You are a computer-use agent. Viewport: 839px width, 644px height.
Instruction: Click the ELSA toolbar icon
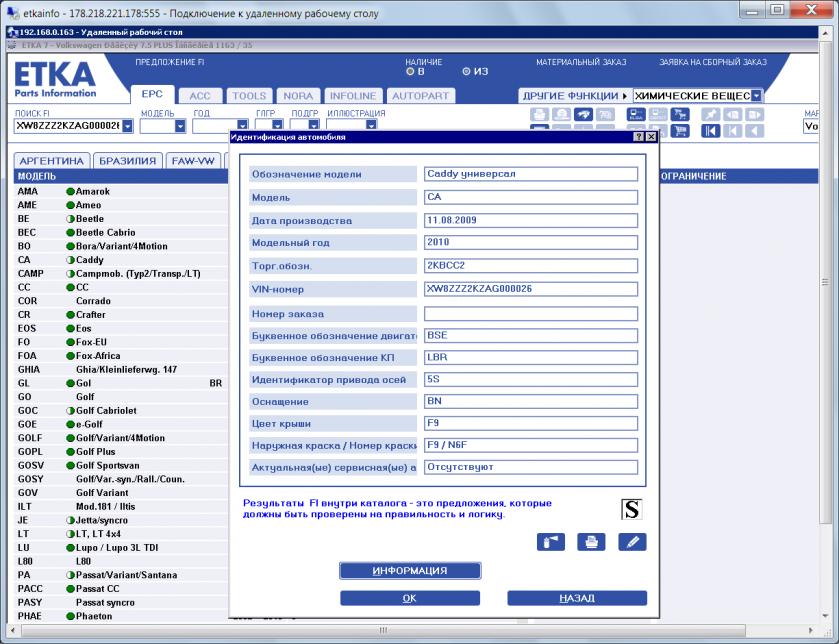click(636, 114)
